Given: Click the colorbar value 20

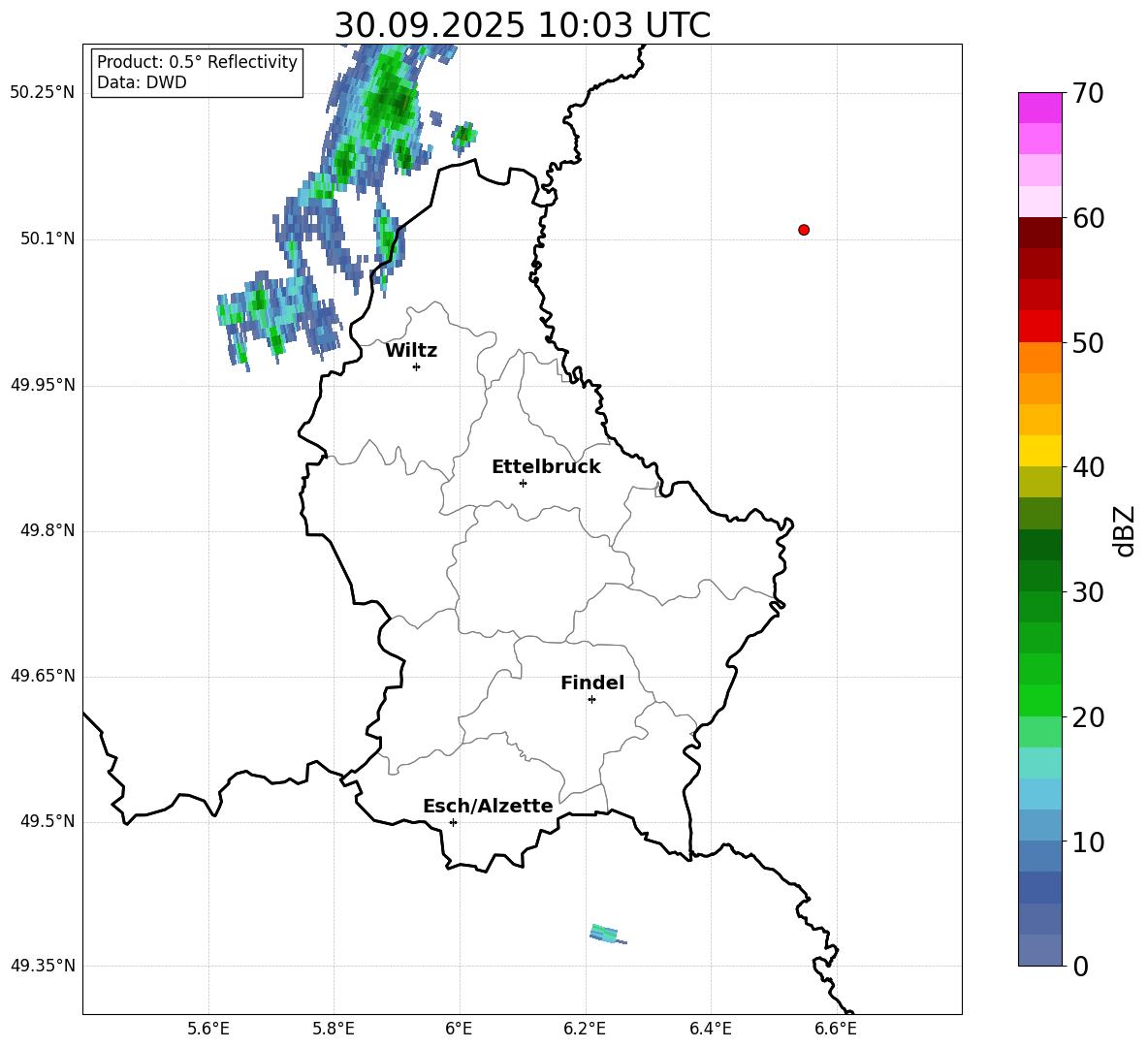Looking at the screenshot, I should click(x=1088, y=717).
